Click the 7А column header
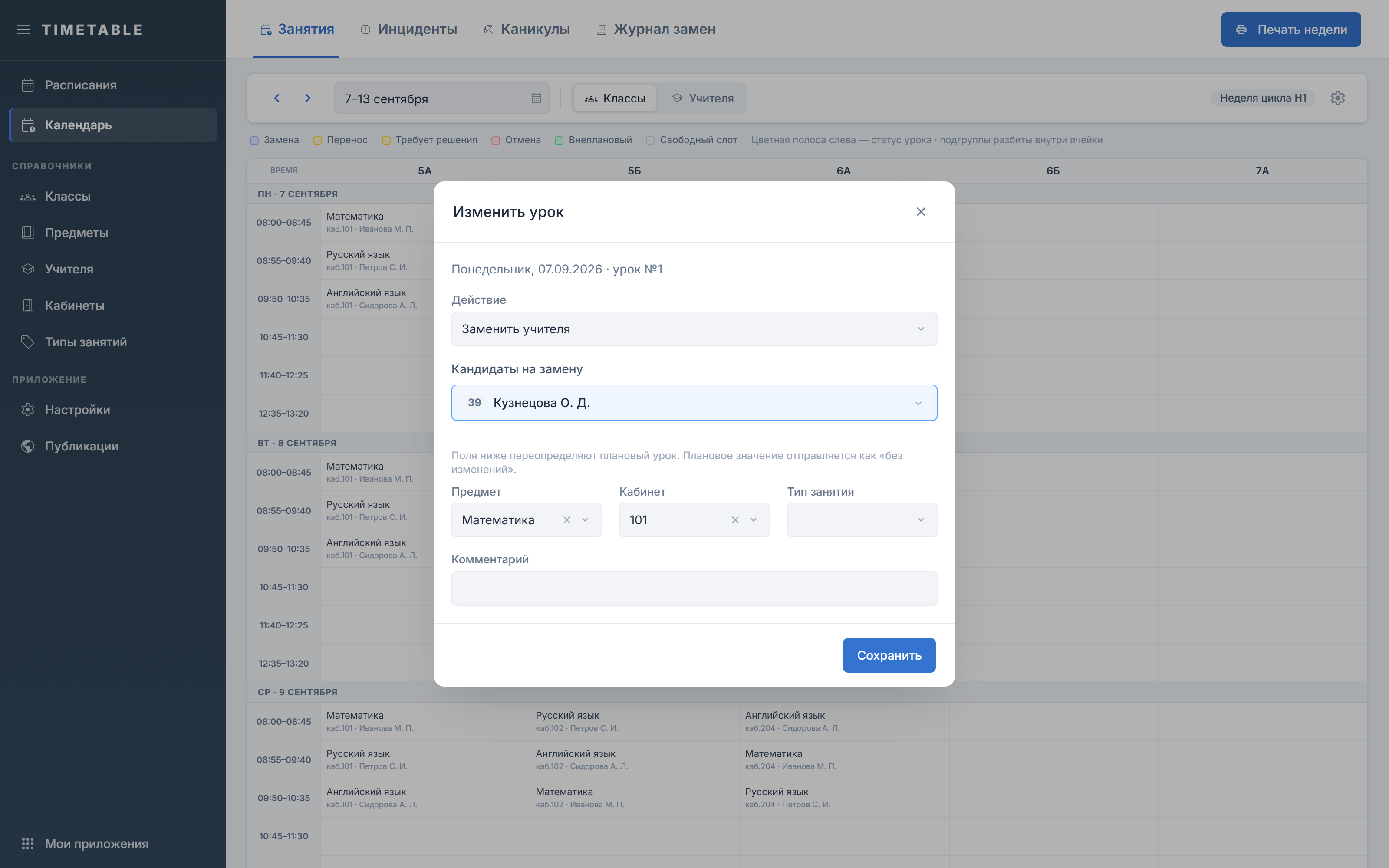This screenshot has height=868, width=1389. pyautogui.click(x=1262, y=171)
